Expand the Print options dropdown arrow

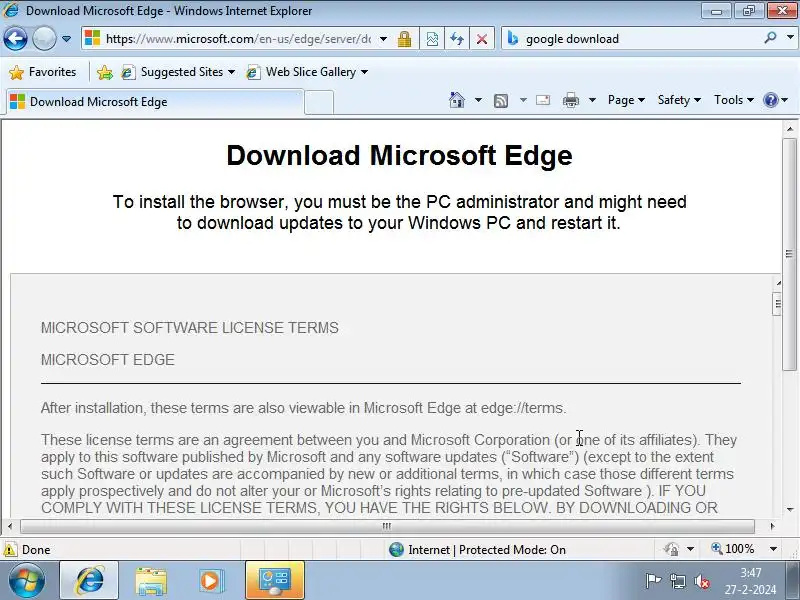coord(592,100)
